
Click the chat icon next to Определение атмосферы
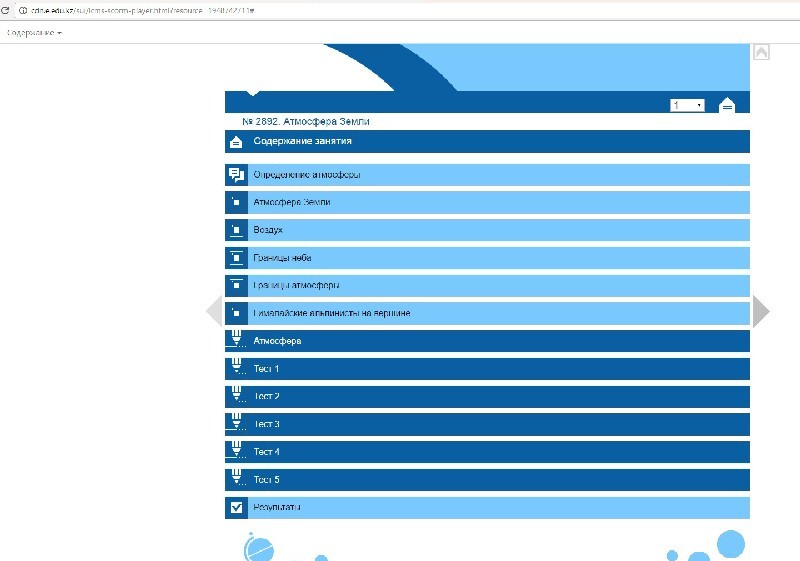pyautogui.click(x=236, y=175)
